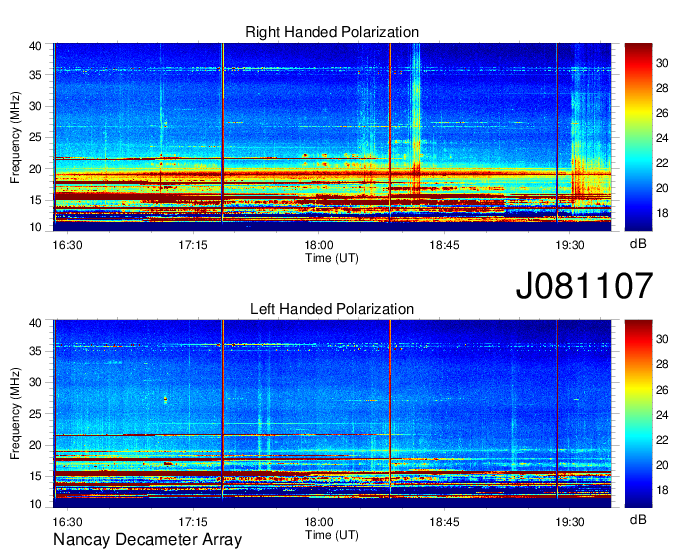The image size is (680, 552).
Task: Click the 25 MHz tick on Right Handed plot
Action: (36, 138)
